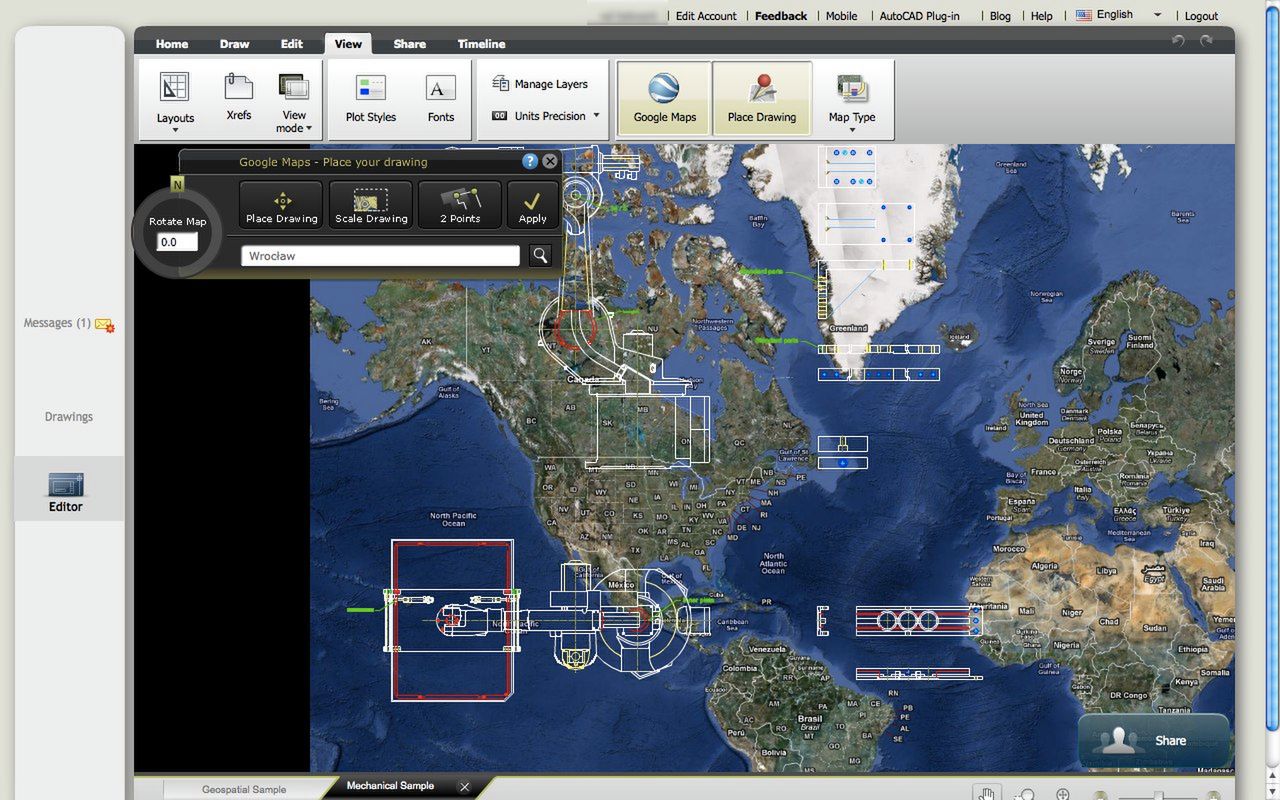Image resolution: width=1280 pixels, height=800 pixels.
Task: Select the 2 Points alignment tool
Action: tap(459, 205)
